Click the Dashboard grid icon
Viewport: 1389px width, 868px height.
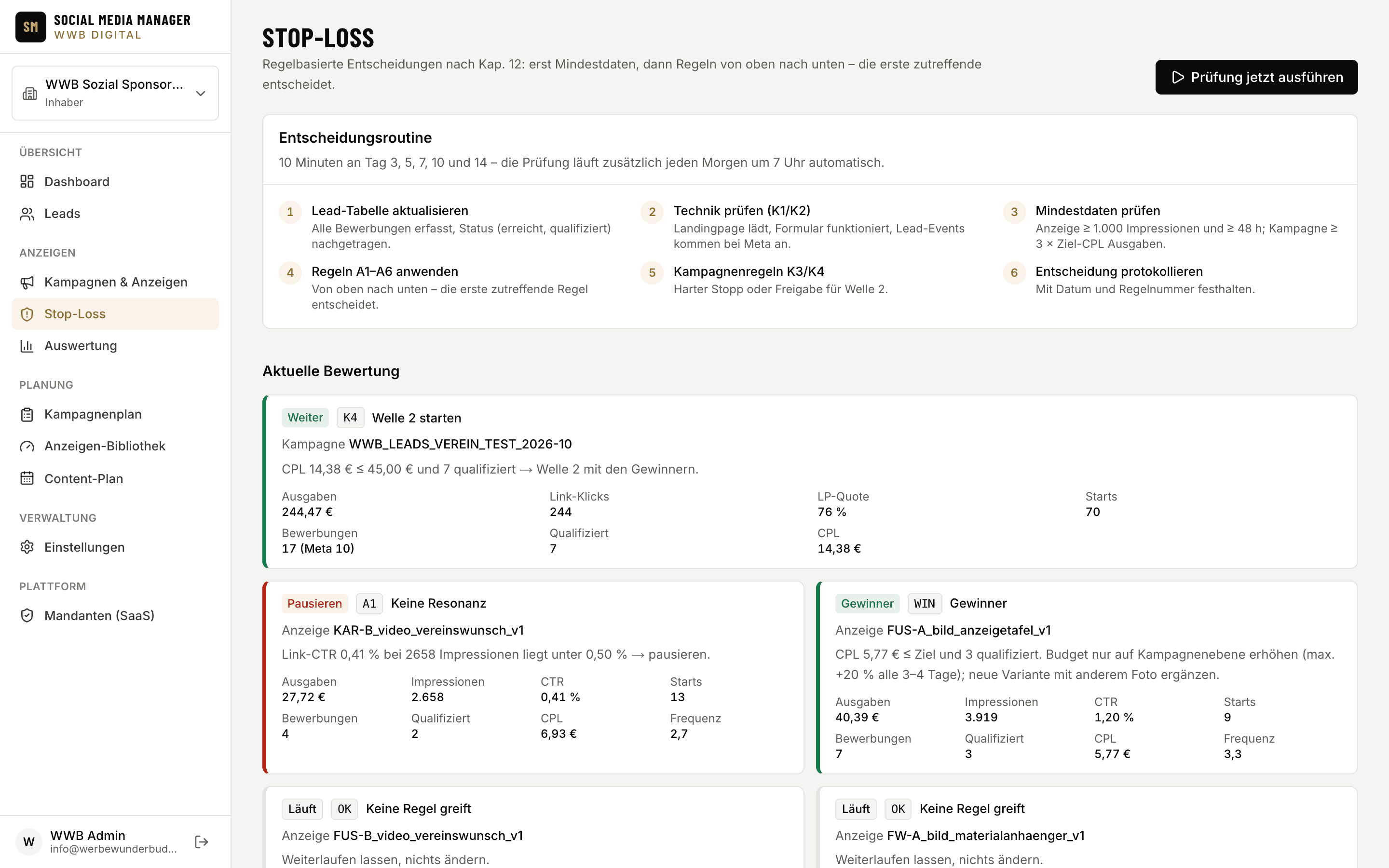coord(27,181)
